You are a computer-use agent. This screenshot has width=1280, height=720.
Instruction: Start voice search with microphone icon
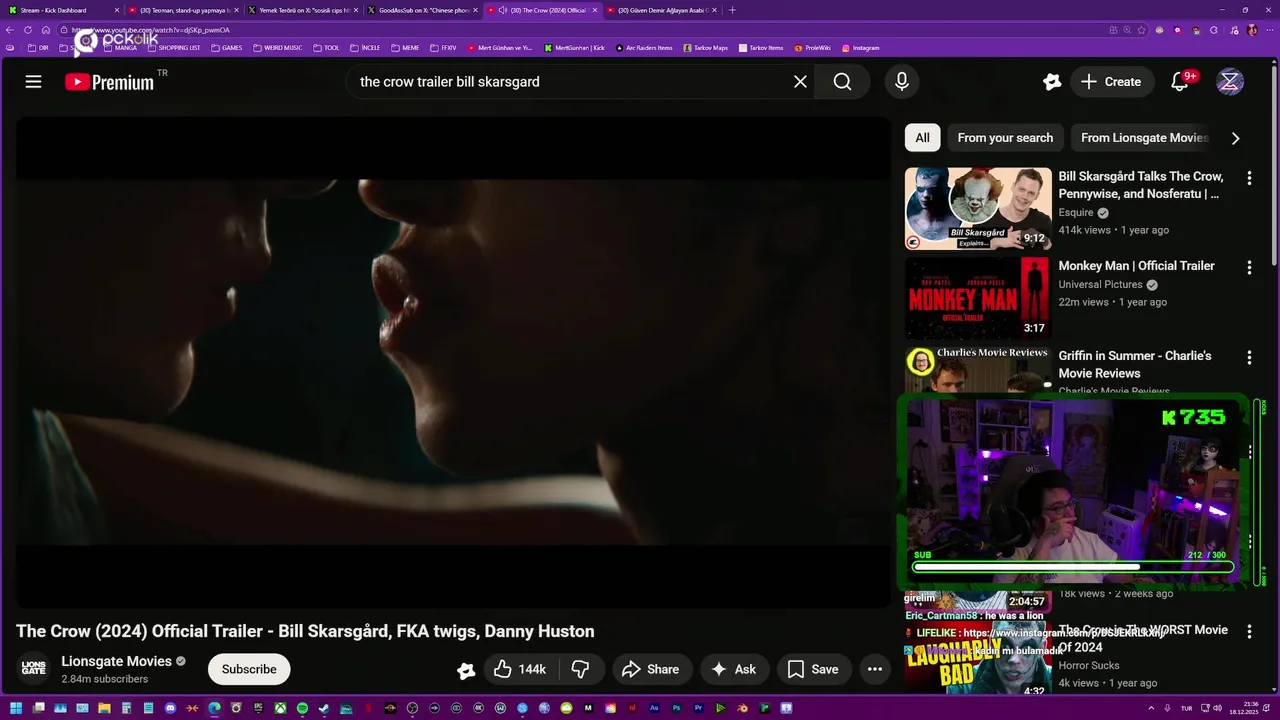[902, 82]
